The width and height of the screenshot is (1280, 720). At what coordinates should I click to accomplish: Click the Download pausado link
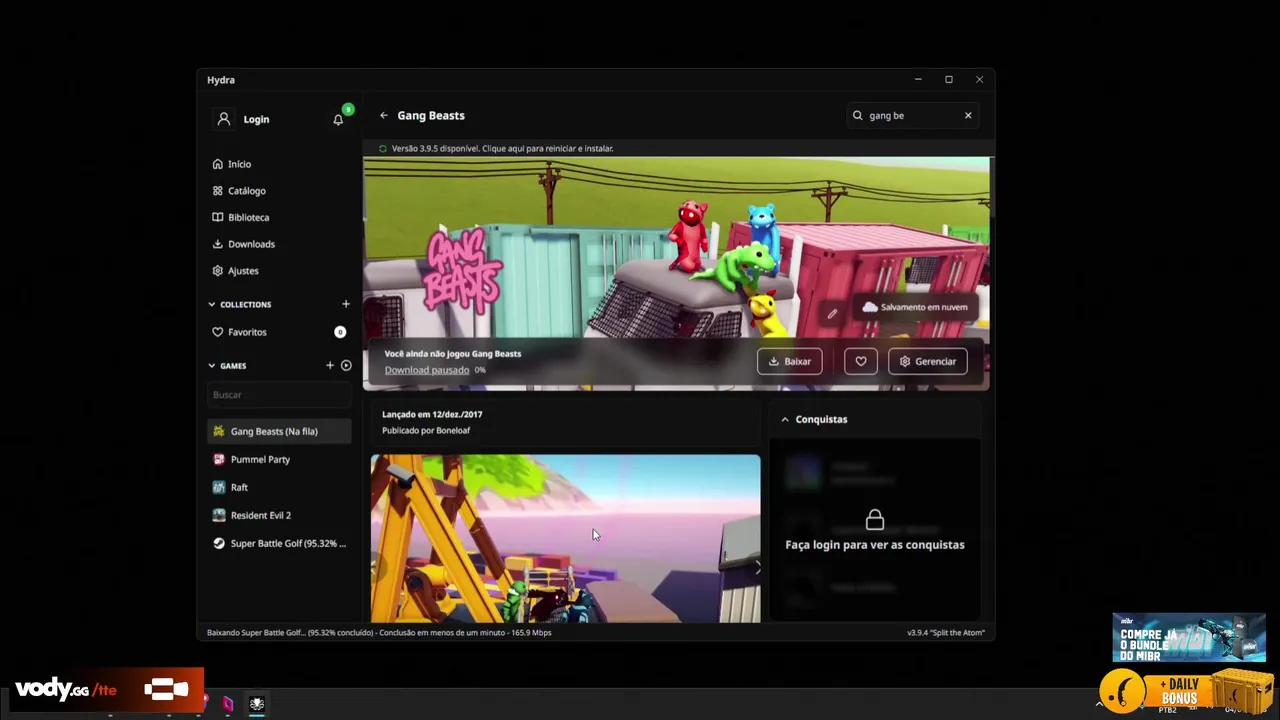tap(426, 370)
